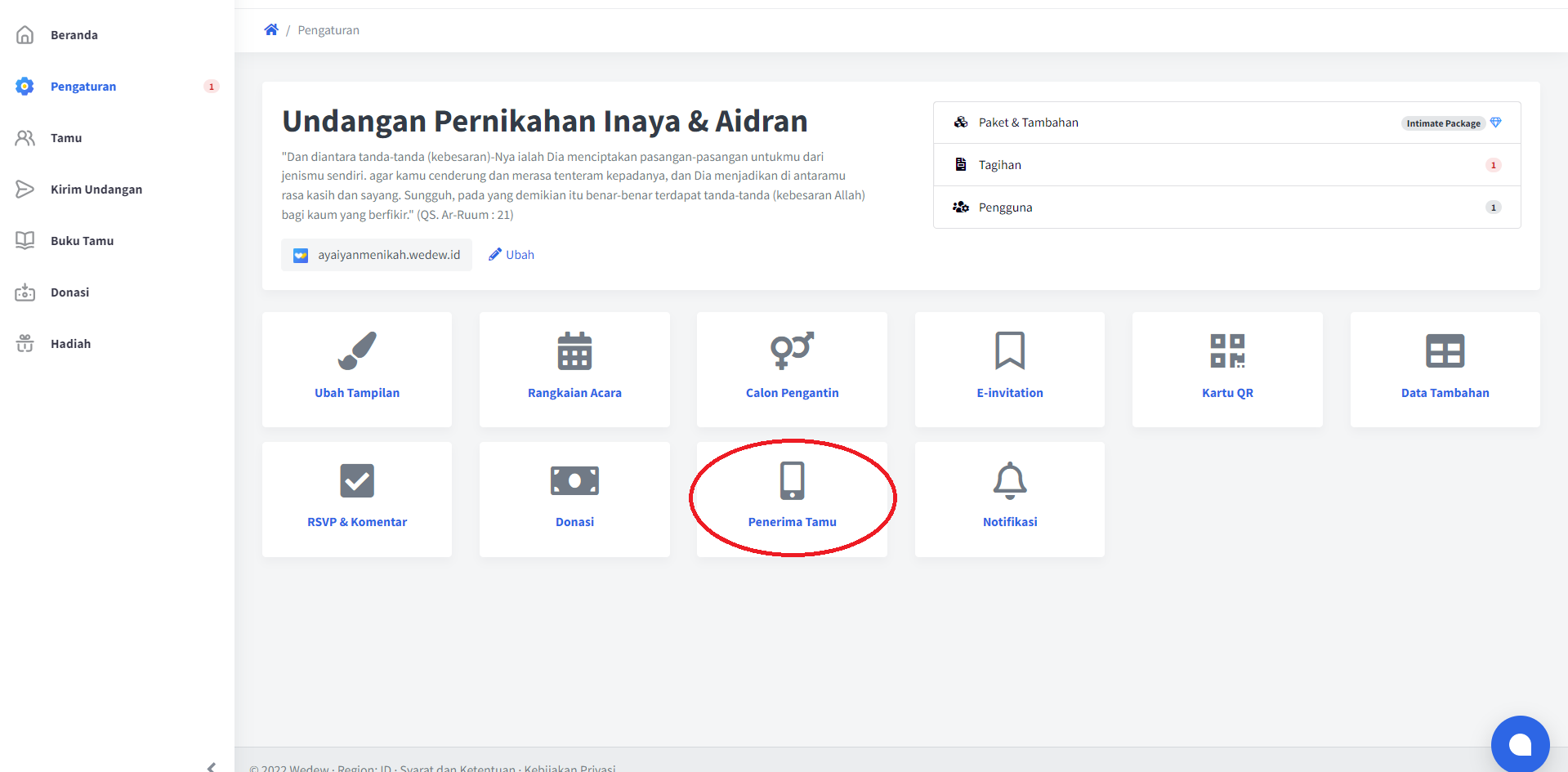
Task: Click the diamond icon beside Intimate Package
Action: pyautogui.click(x=1495, y=123)
